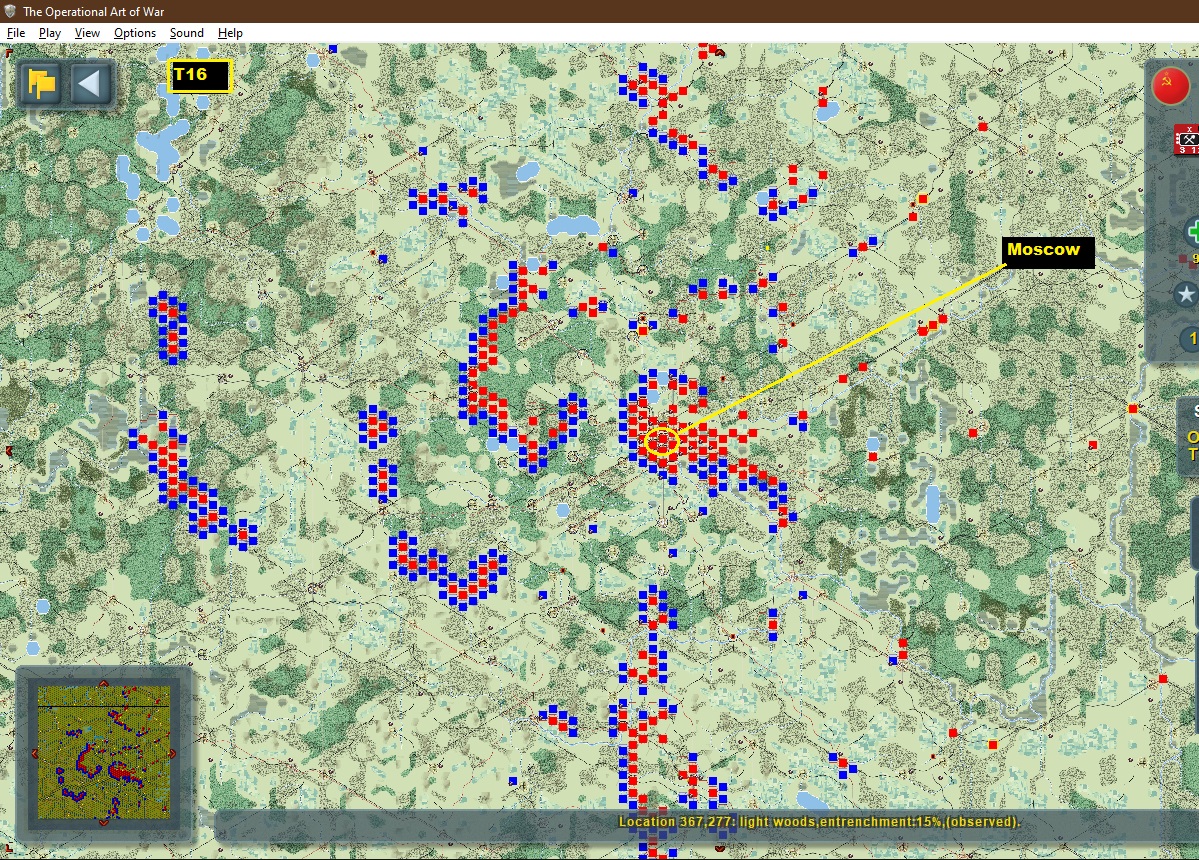Click the green plus icon in side panel
Viewport: 1199px width, 860px height.
(x=1191, y=232)
